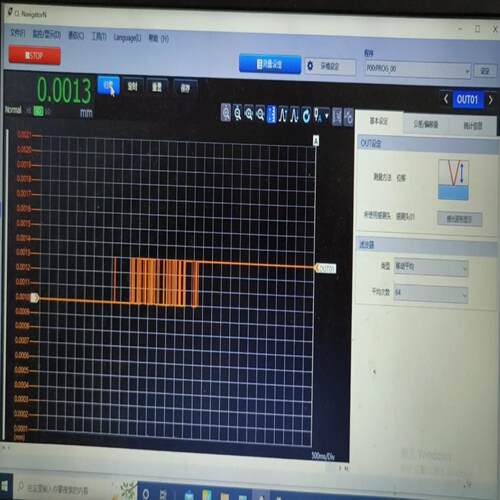The width and height of the screenshot is (500, 500).
Task: Click the blue highlighted zero button beside 0.0013
Action: pos(108,85)
